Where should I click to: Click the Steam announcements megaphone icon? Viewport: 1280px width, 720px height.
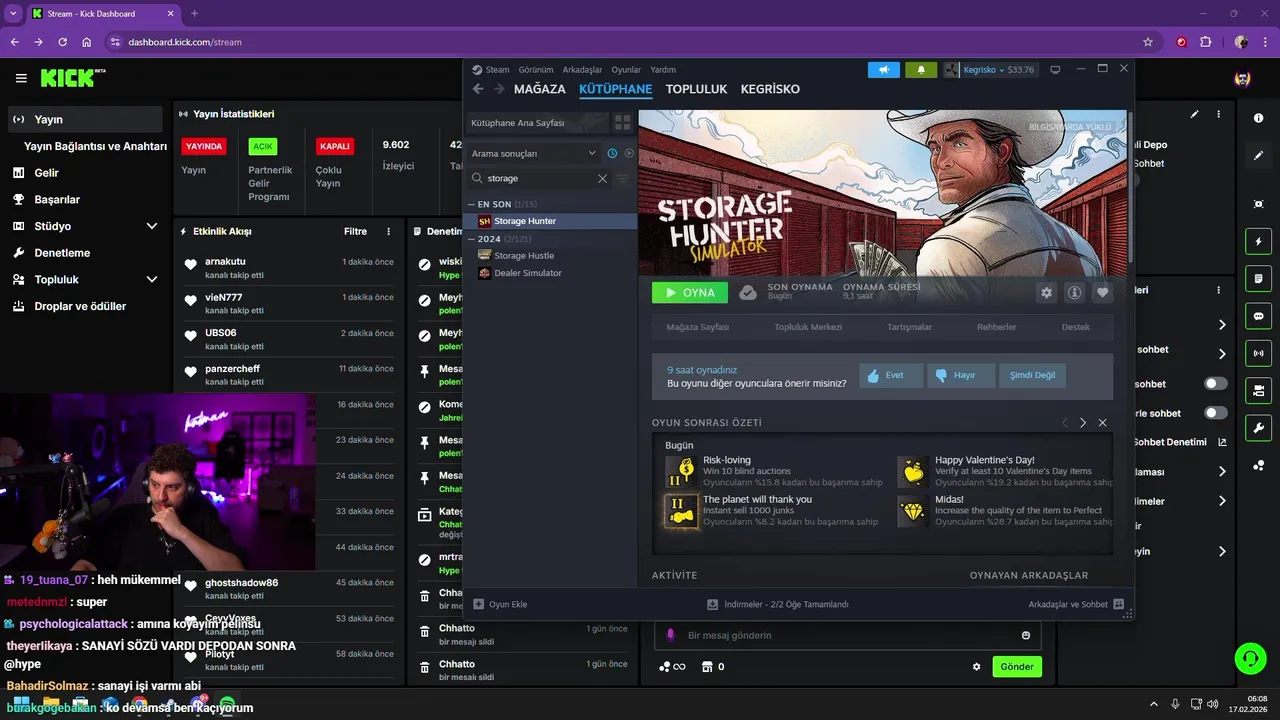883,70
